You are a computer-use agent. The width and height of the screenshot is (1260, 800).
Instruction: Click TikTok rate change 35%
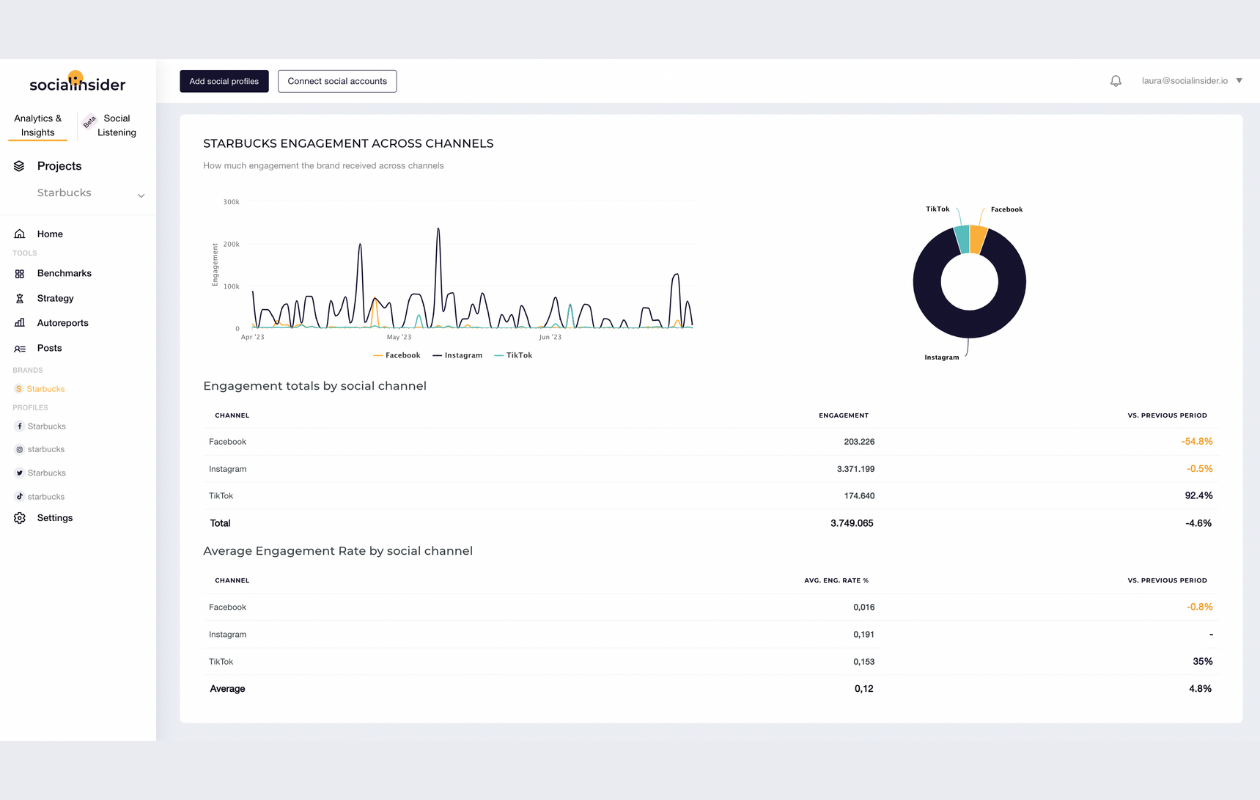1203,661
